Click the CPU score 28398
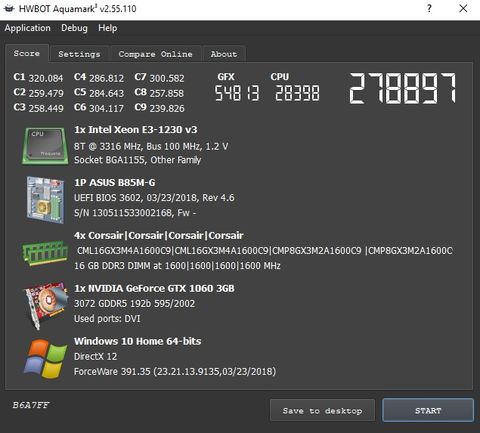The image size is (480, 433). (x=297, y=93)
